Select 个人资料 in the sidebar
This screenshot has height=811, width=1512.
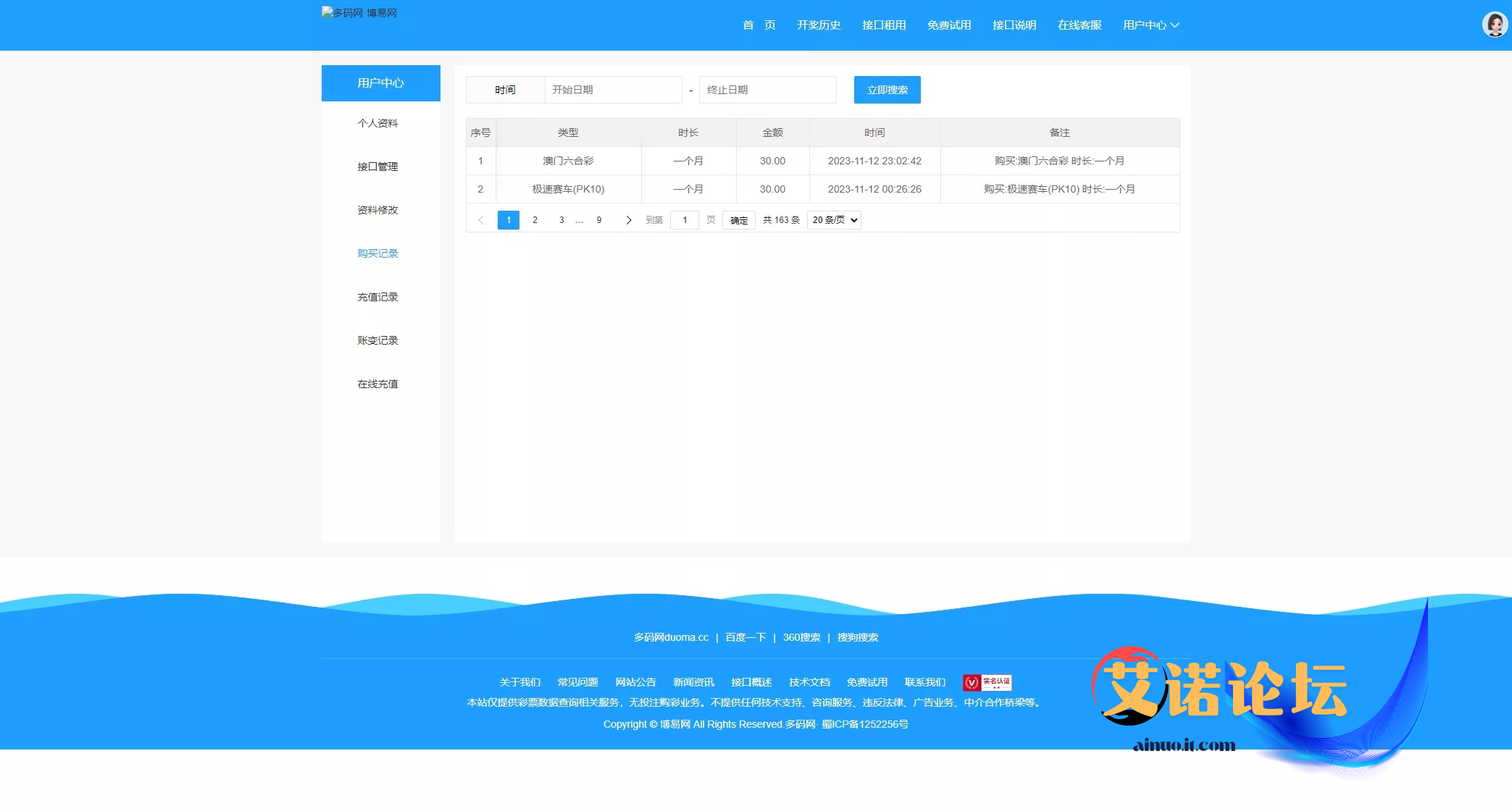tap(377, 123)
